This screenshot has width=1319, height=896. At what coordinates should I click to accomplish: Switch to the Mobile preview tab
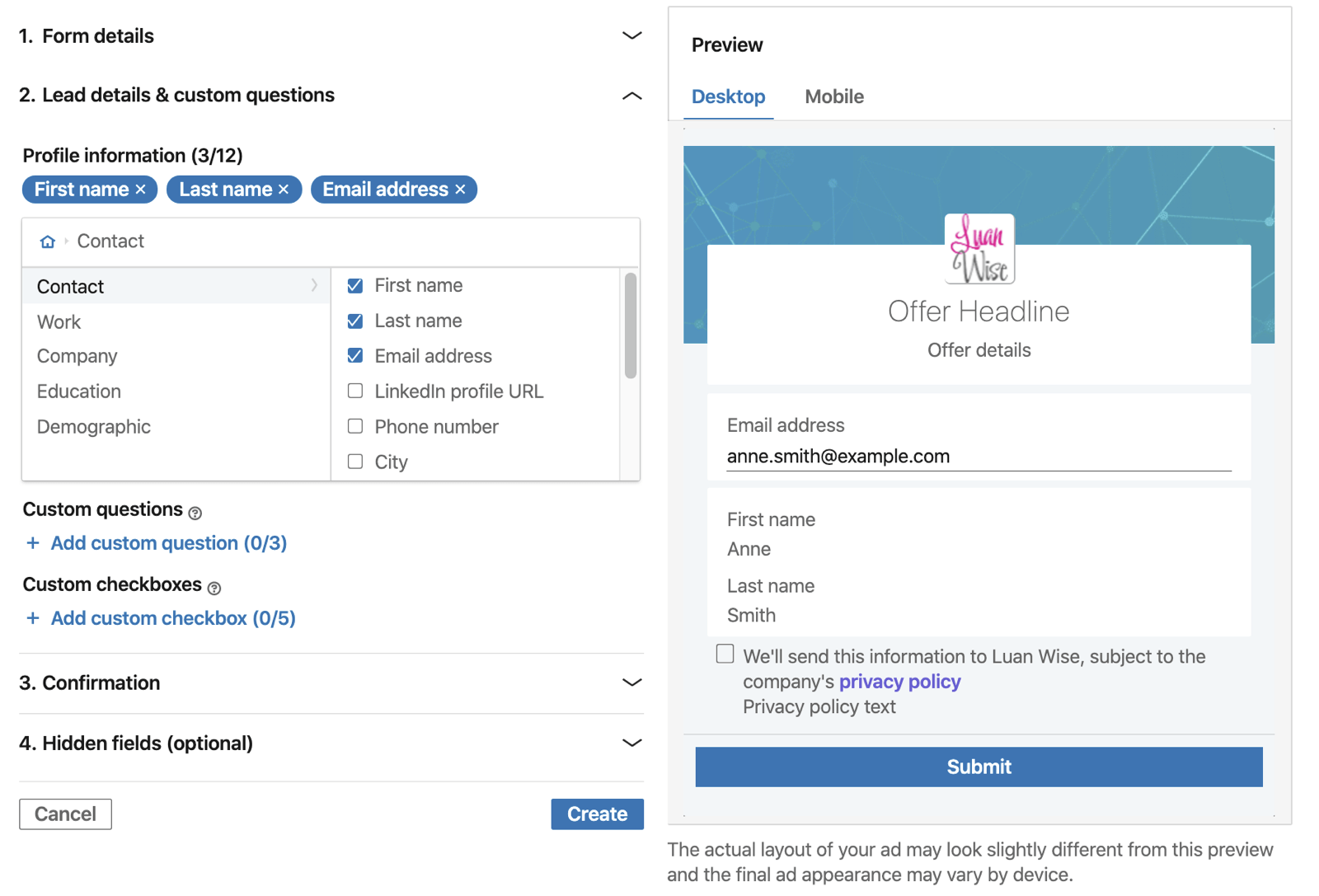click(834, 96)
